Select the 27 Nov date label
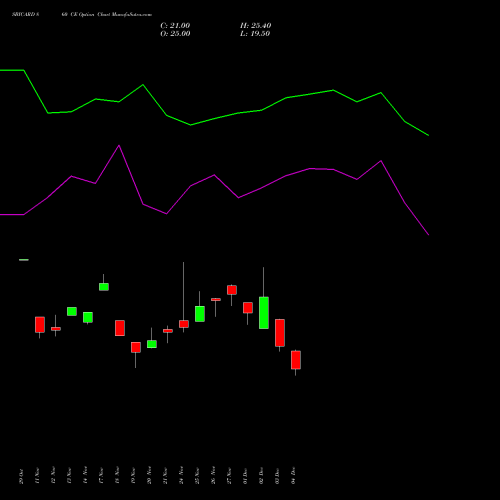The width and height of the screenshot is (500, 500). [229, 476]
